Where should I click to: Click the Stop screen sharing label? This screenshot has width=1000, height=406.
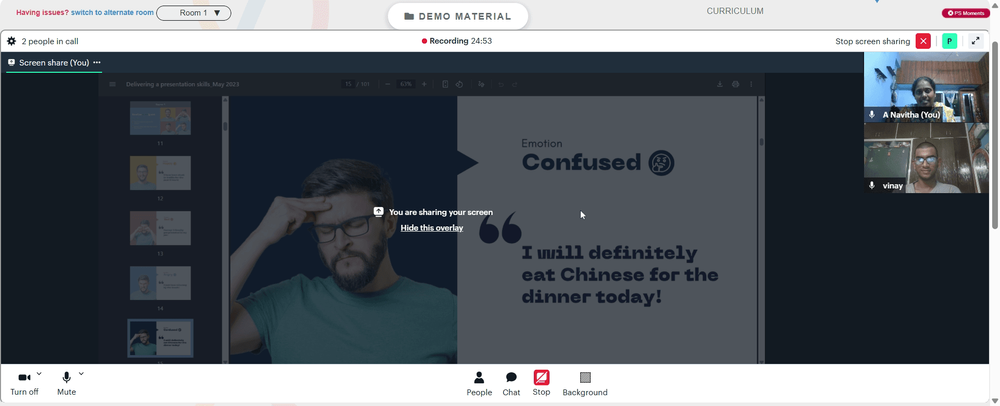coord(872,41)
